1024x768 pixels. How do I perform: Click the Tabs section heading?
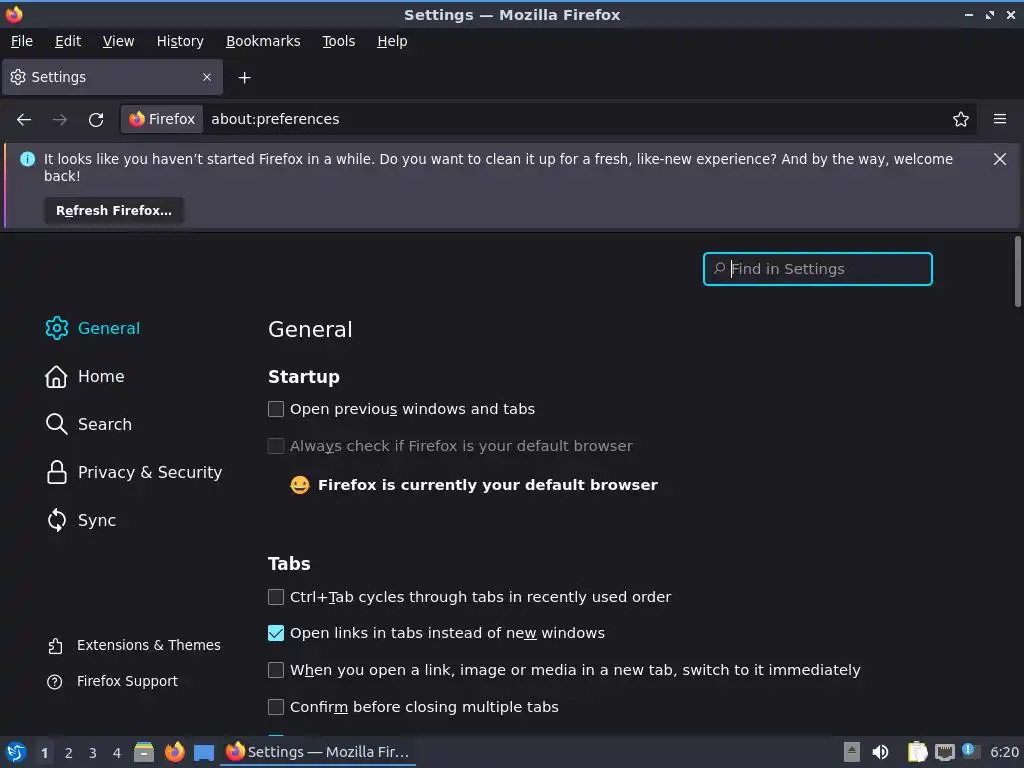click(289, 564)
